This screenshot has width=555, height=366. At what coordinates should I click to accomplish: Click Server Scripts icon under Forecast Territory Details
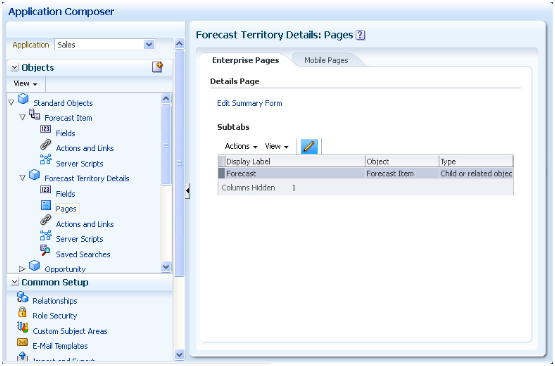45,235
